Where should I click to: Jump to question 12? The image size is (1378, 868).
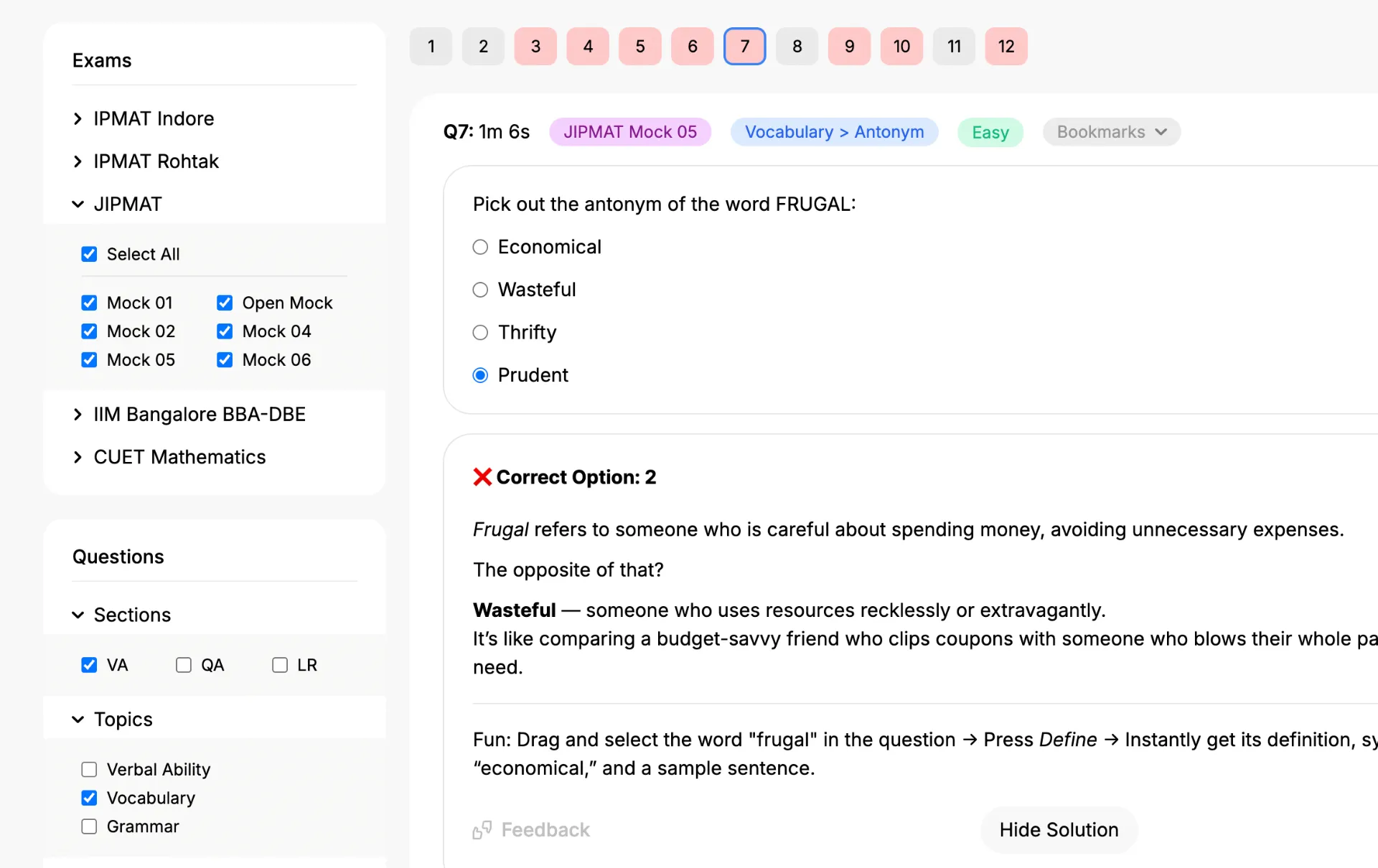pos(1006,47)
